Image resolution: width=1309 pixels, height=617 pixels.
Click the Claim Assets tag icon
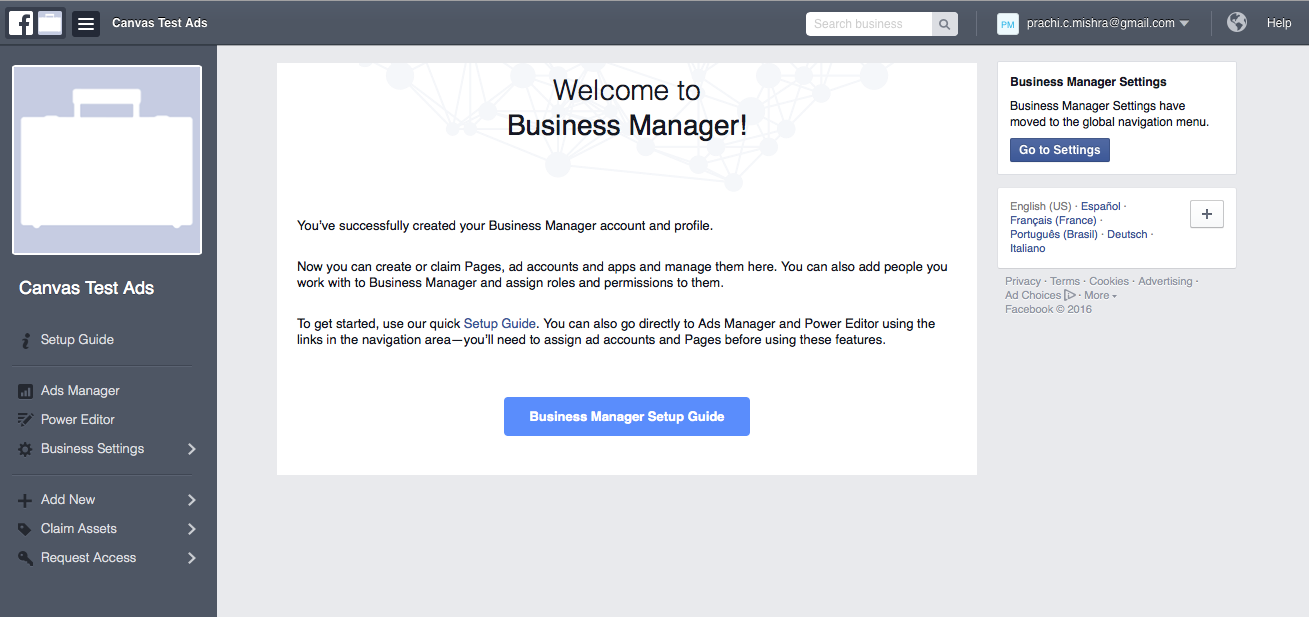tap(26, 529)
